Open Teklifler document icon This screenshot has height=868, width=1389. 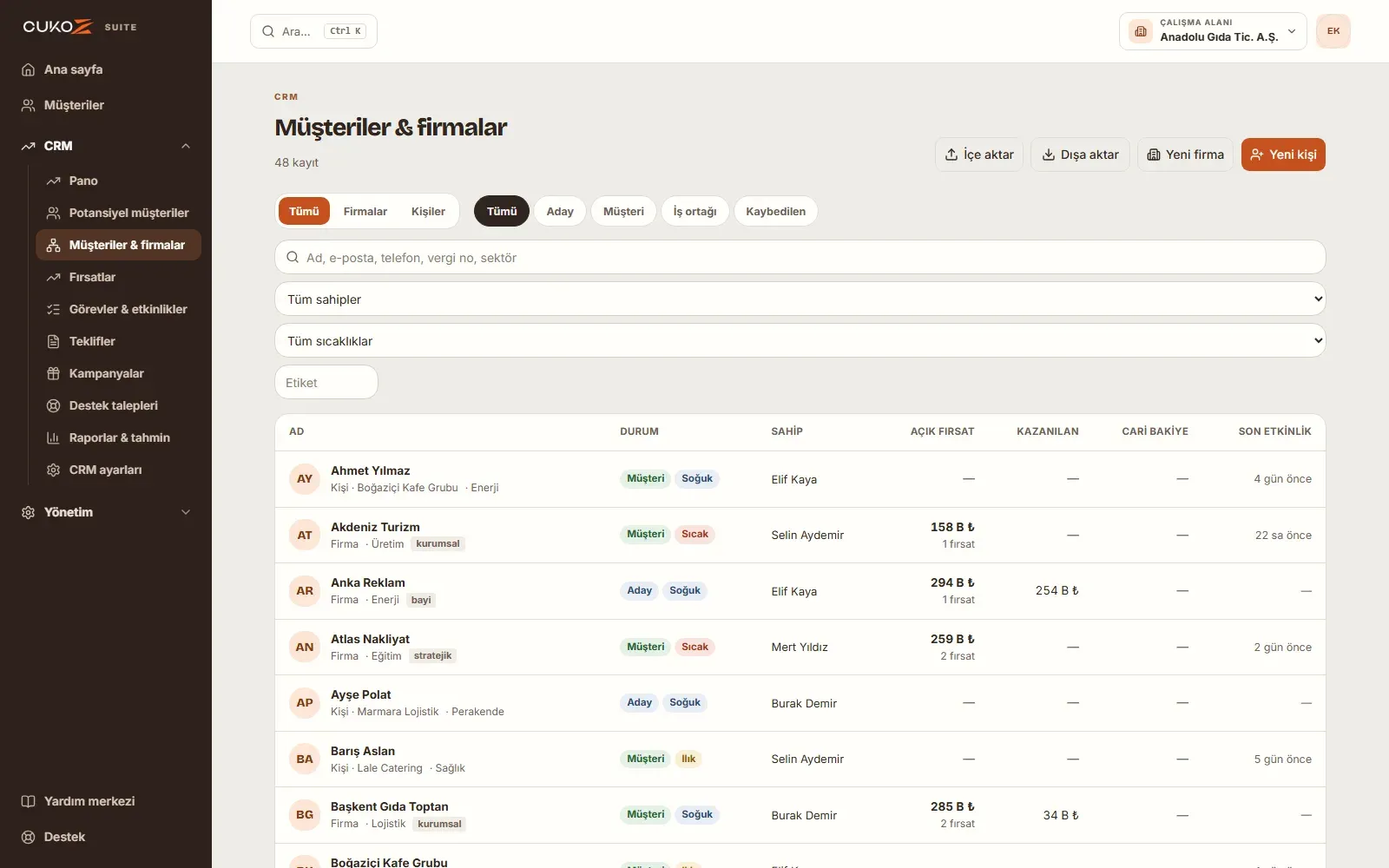tap(53, 341)
